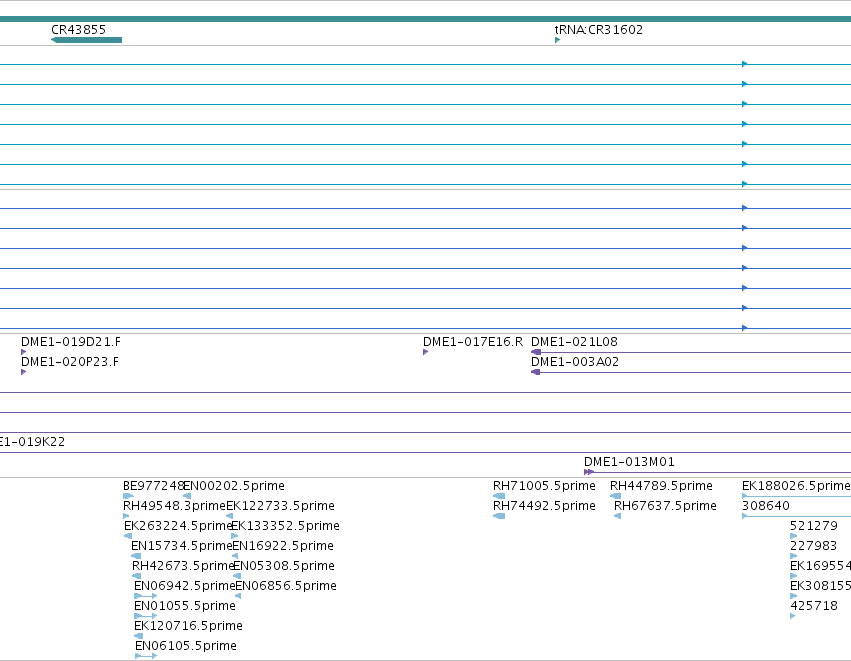Click the 521279 feature label
Image resolution: width=851 pixels, height=661 pixels.
(x=814, y=525)
